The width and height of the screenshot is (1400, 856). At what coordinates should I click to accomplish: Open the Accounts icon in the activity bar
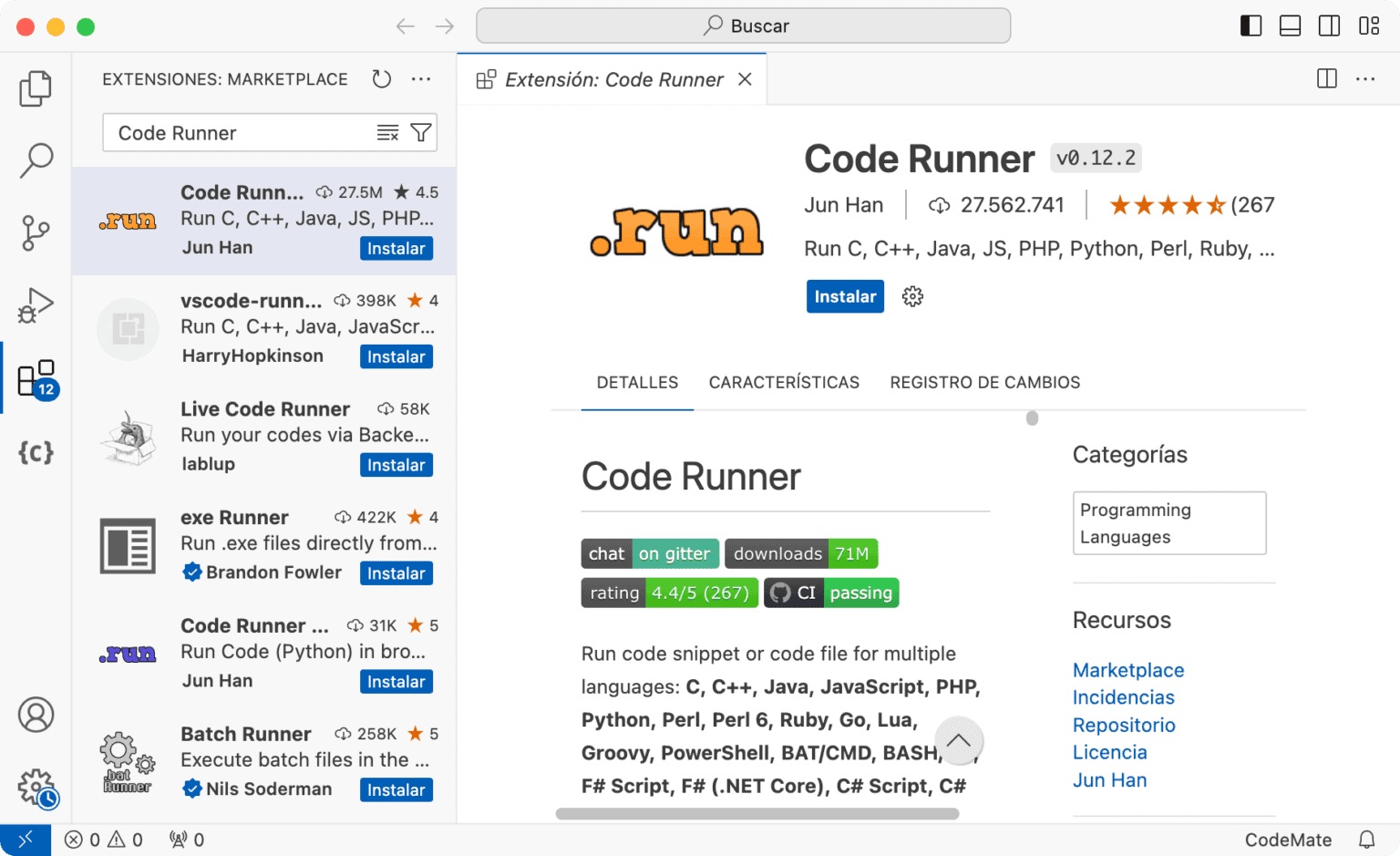[x=36, y=715]
